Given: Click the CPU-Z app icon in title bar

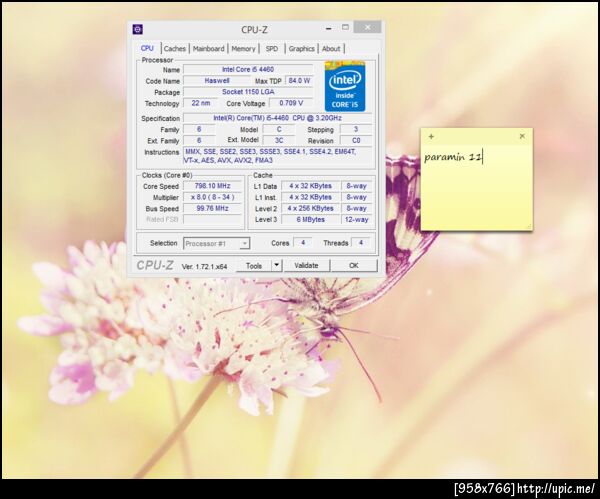Looking at the screenshot, I should click(x=138, y=29).
